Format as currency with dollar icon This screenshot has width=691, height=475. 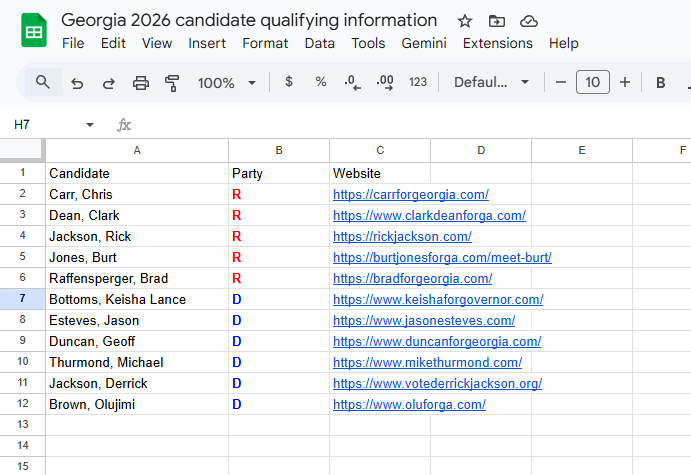[x=289, y=82]
